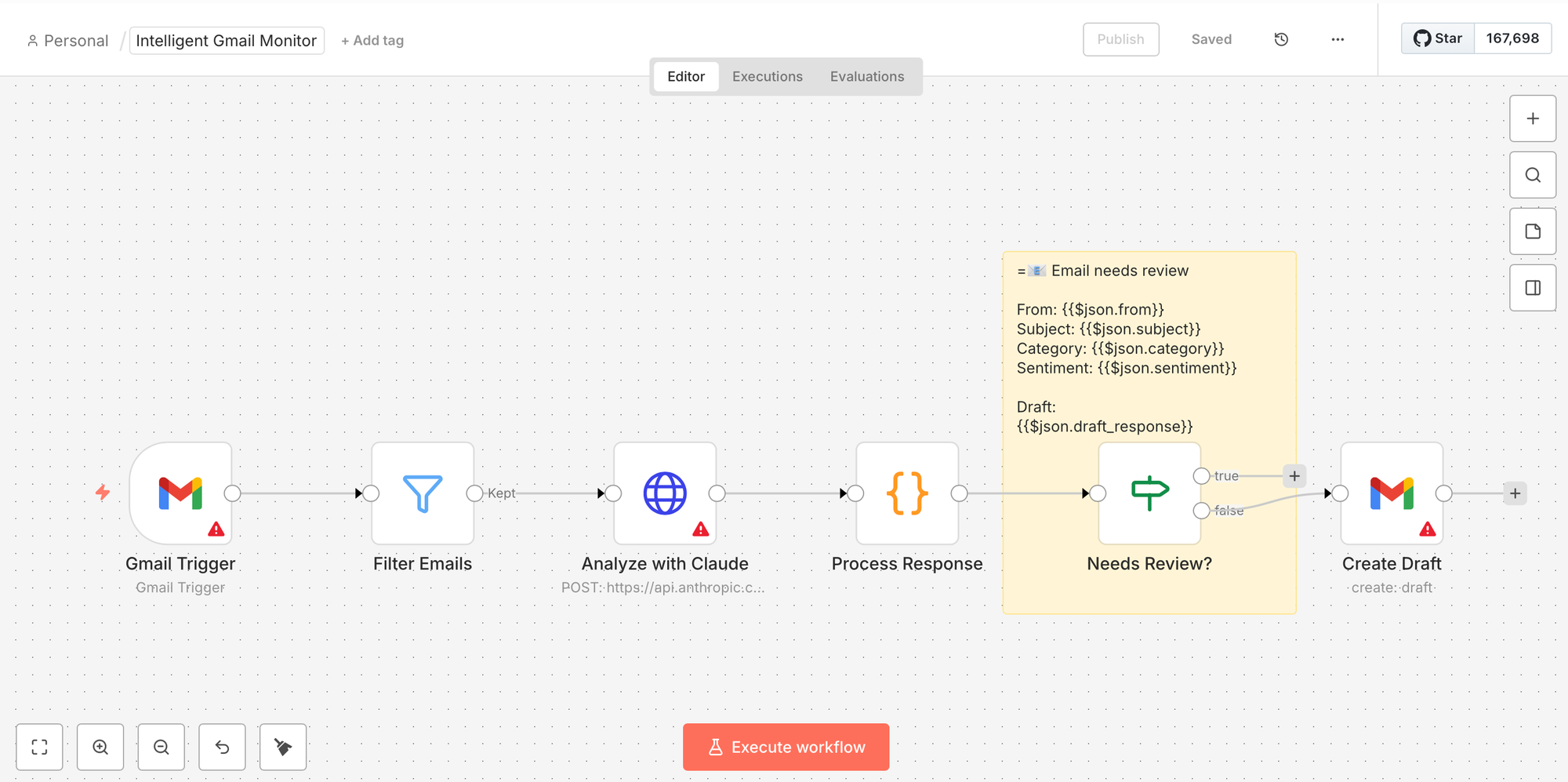Select the Filter Emails funnel node
The height and width of the screenshot is (782, 1568).
coord(423,493)
